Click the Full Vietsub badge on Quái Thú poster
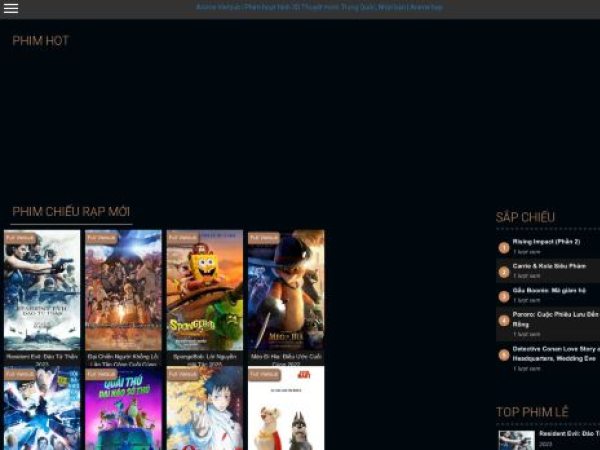 pyautogui.click(x=101, y=374)
